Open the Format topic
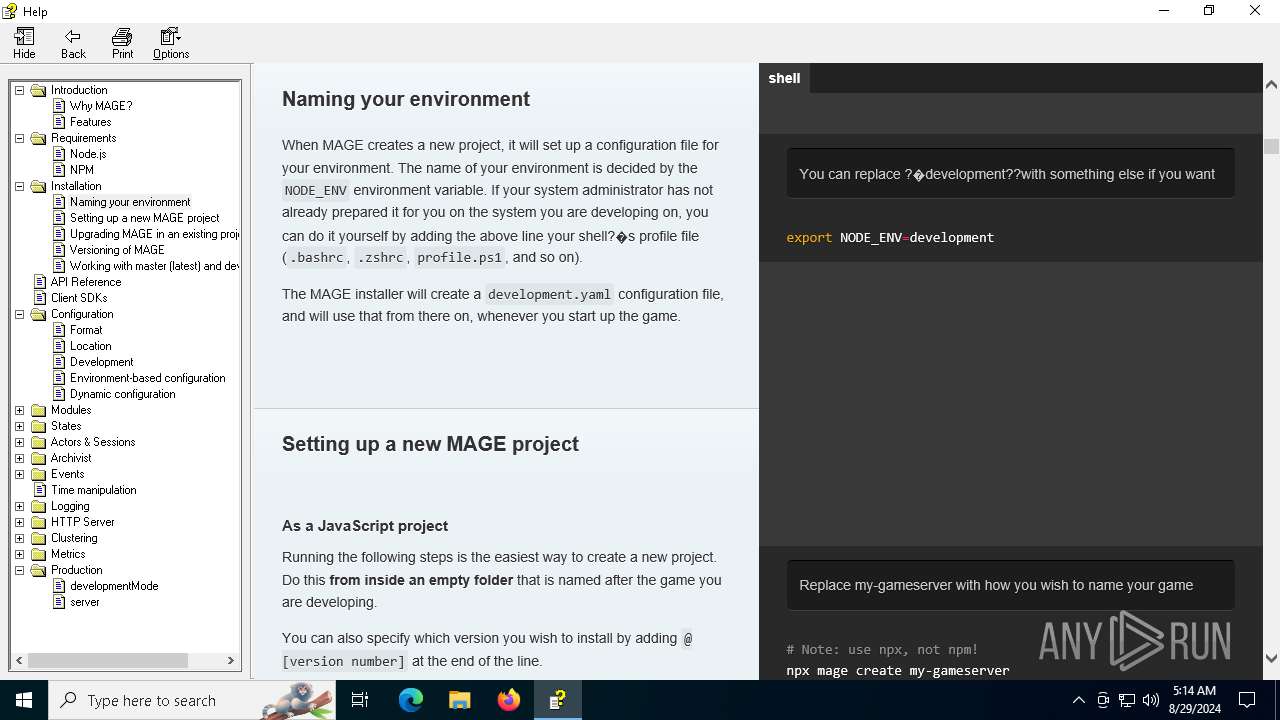Screen dimensions: 1280x720 pos(86,330)
